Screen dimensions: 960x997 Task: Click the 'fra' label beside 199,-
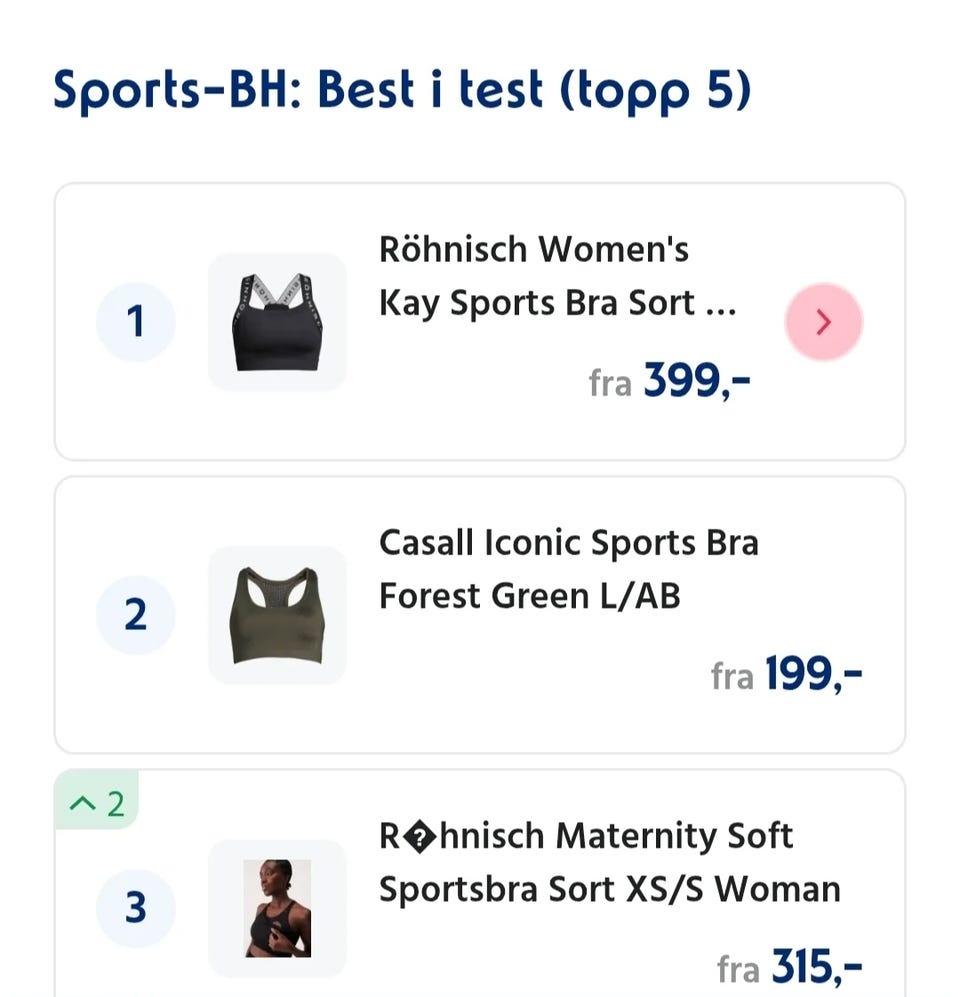(732, 677)
